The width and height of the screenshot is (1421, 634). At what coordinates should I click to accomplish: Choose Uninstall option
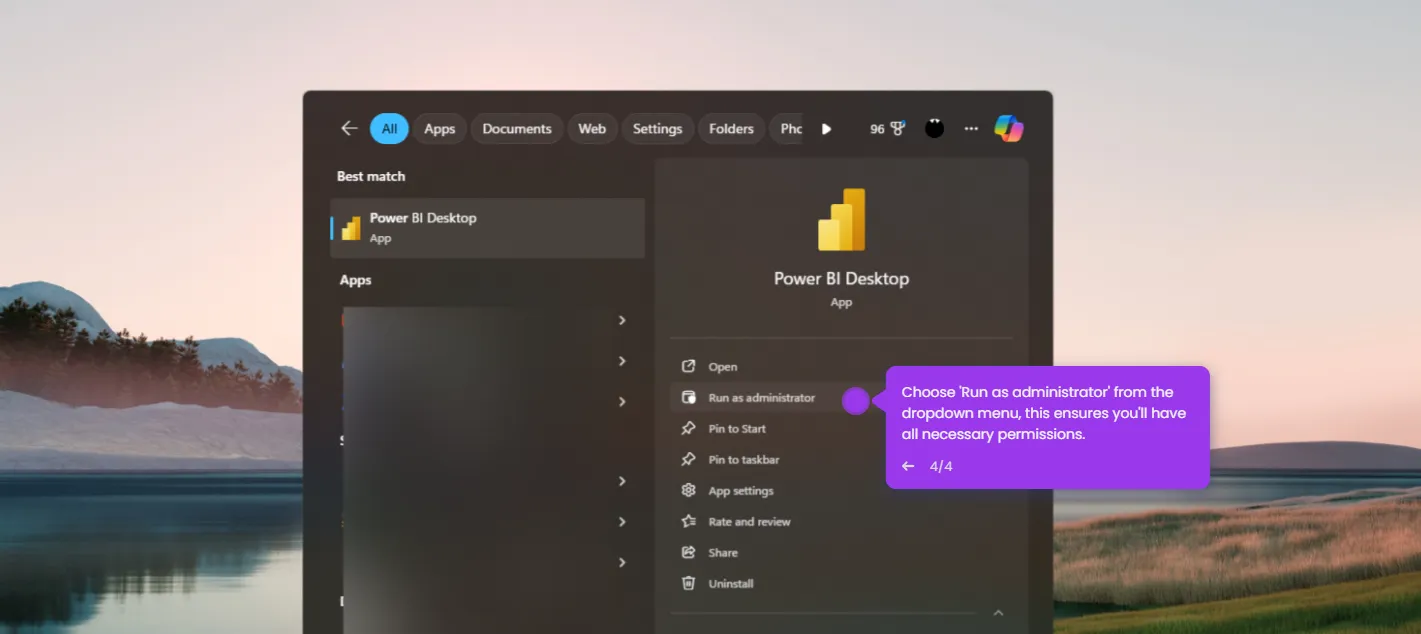[x=841, y=584]
